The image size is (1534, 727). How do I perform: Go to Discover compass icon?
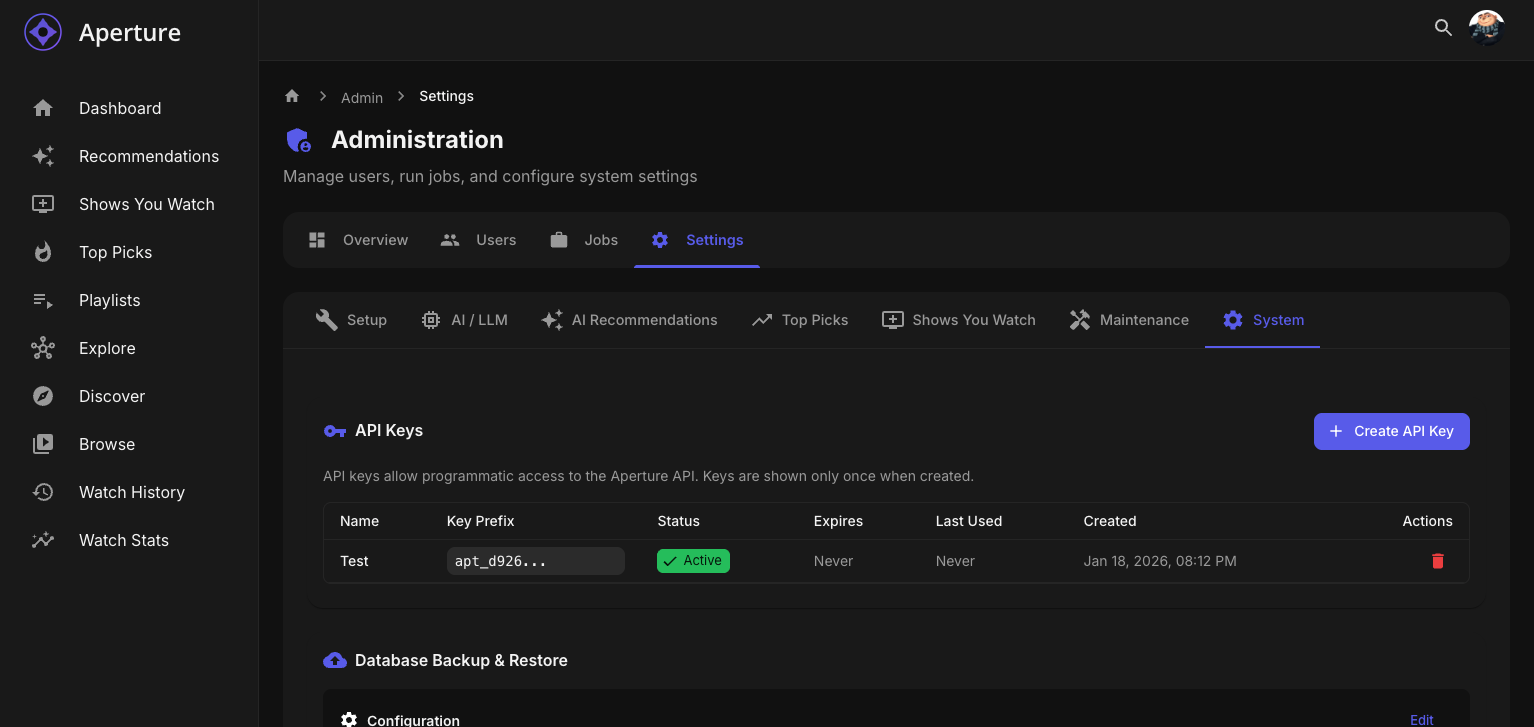coord(43,396)
